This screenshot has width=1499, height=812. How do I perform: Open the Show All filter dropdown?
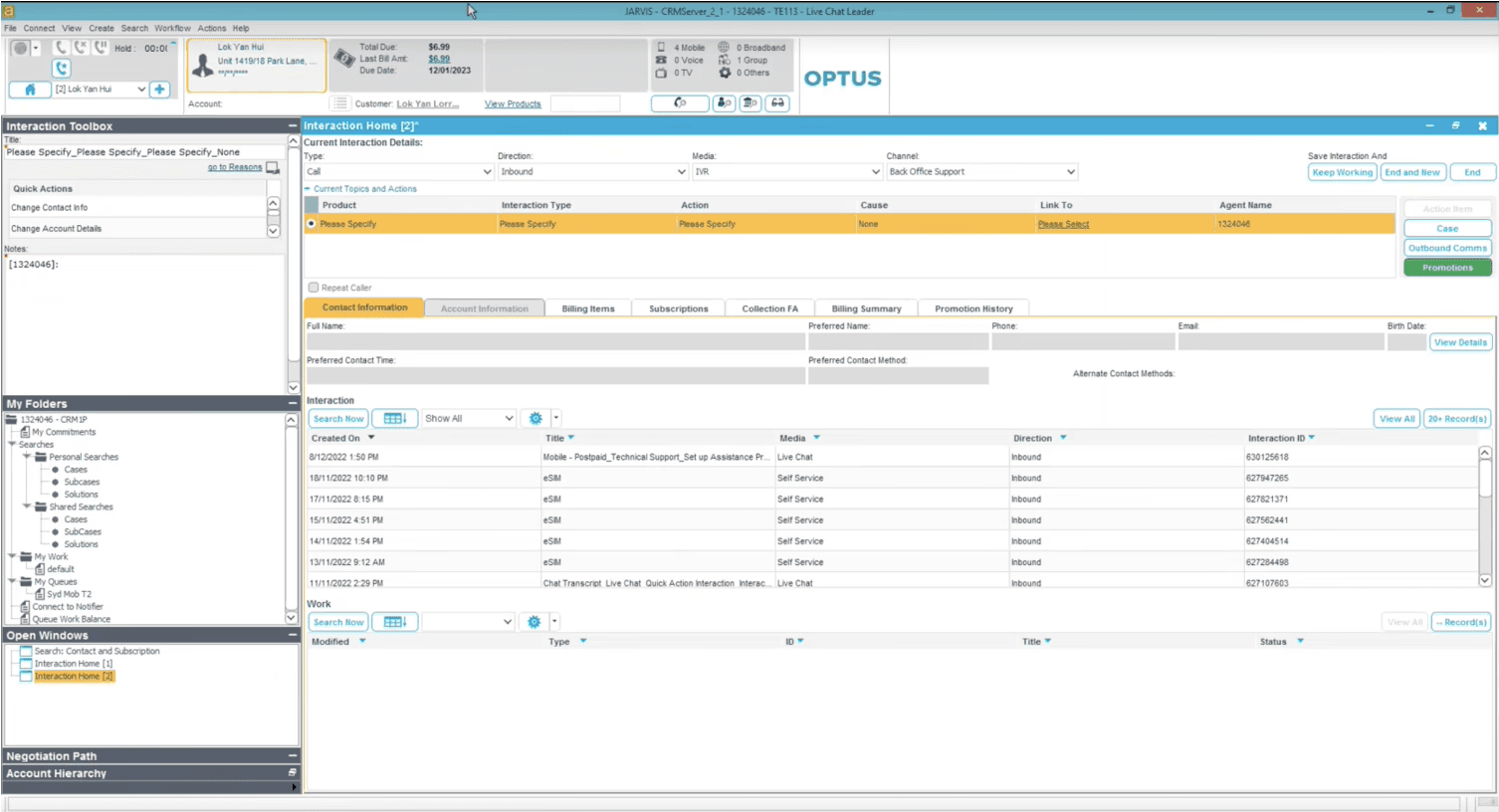[x=469, y=419]
